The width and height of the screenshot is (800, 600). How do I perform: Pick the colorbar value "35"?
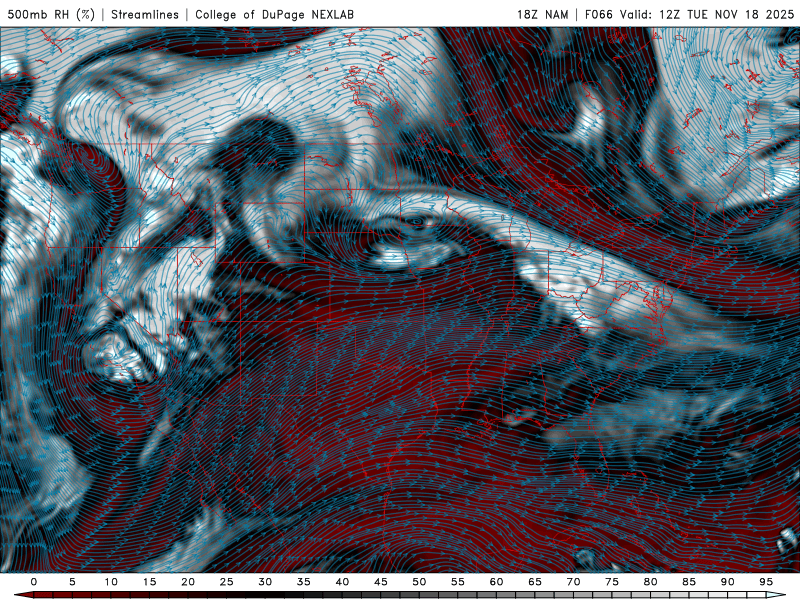tap(304, 582)
